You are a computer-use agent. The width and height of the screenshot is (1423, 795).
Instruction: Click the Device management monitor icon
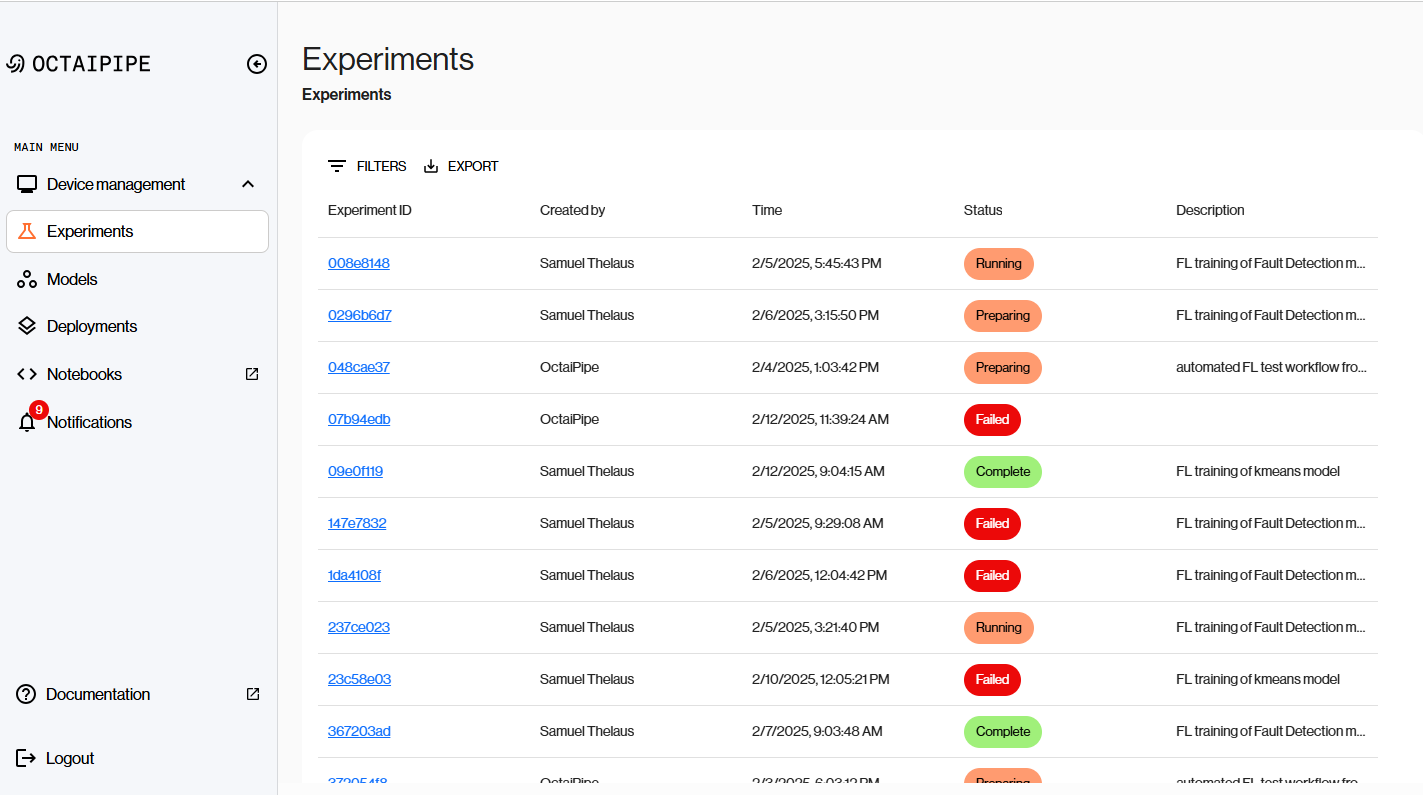tap(25, 183)
